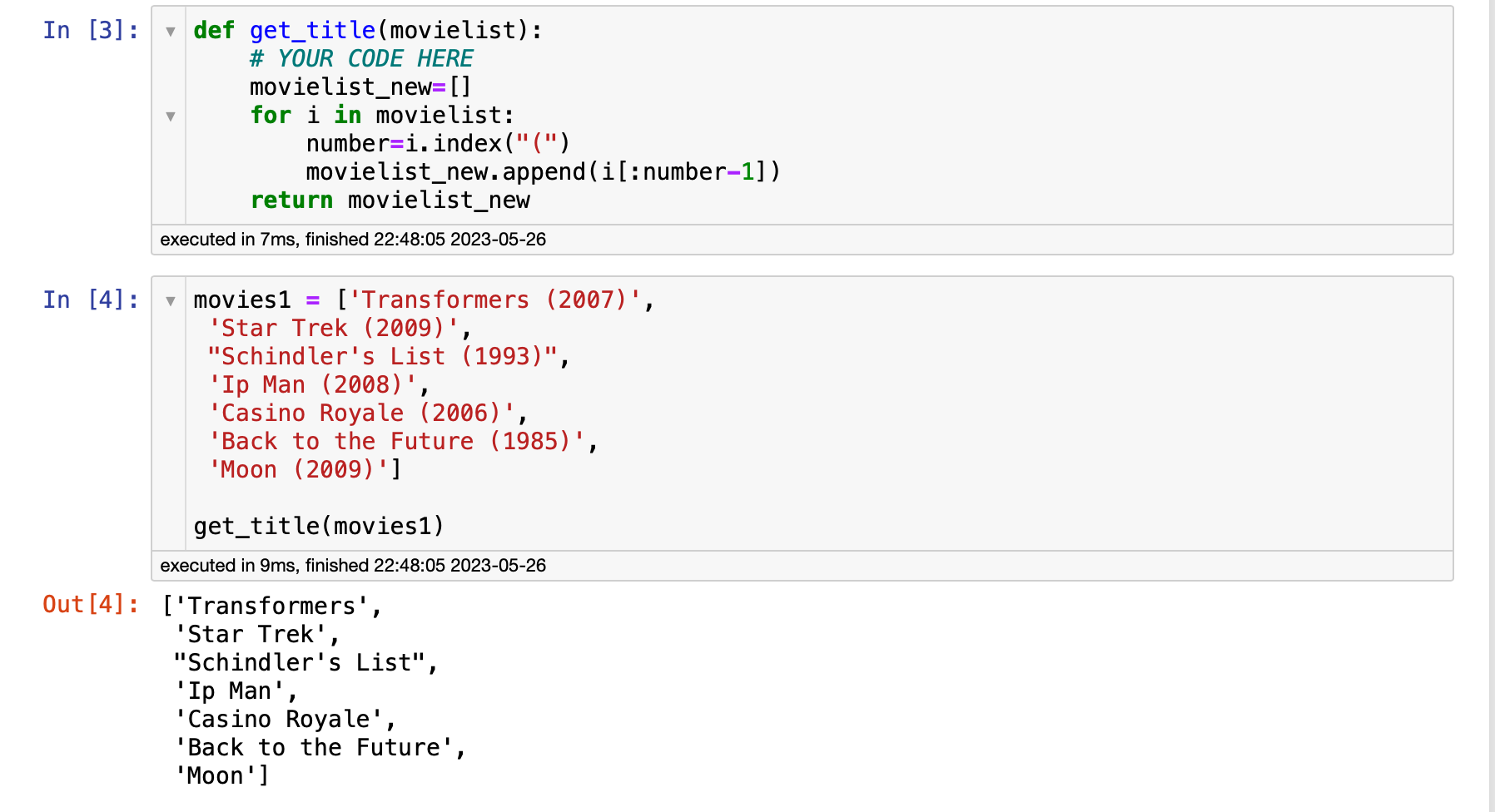Collapse the movies1 list fold arrow
The height and width of the screenshot is (812, 1495).
tap(170, 301)
